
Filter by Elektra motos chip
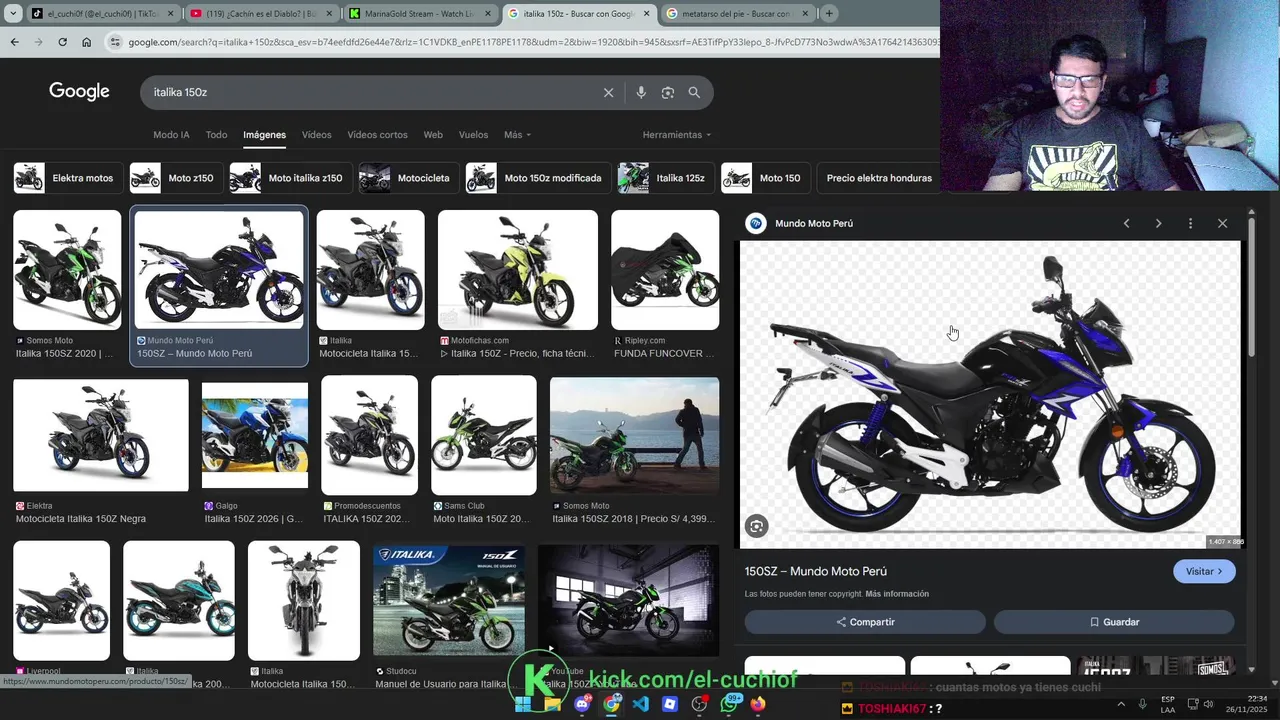tap(68, 178)
